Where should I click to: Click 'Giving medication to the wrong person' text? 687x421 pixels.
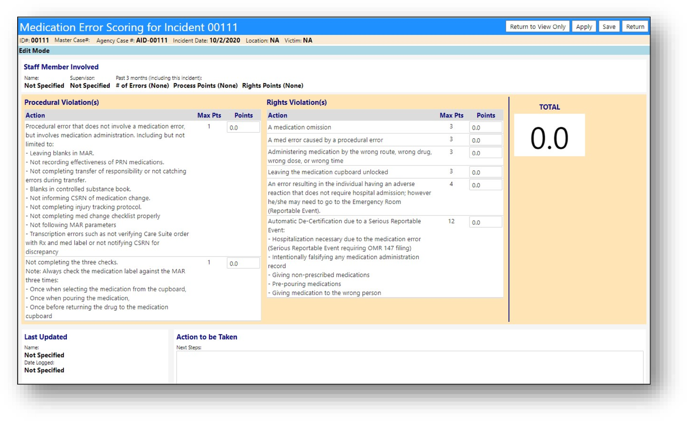click(326, 293)
